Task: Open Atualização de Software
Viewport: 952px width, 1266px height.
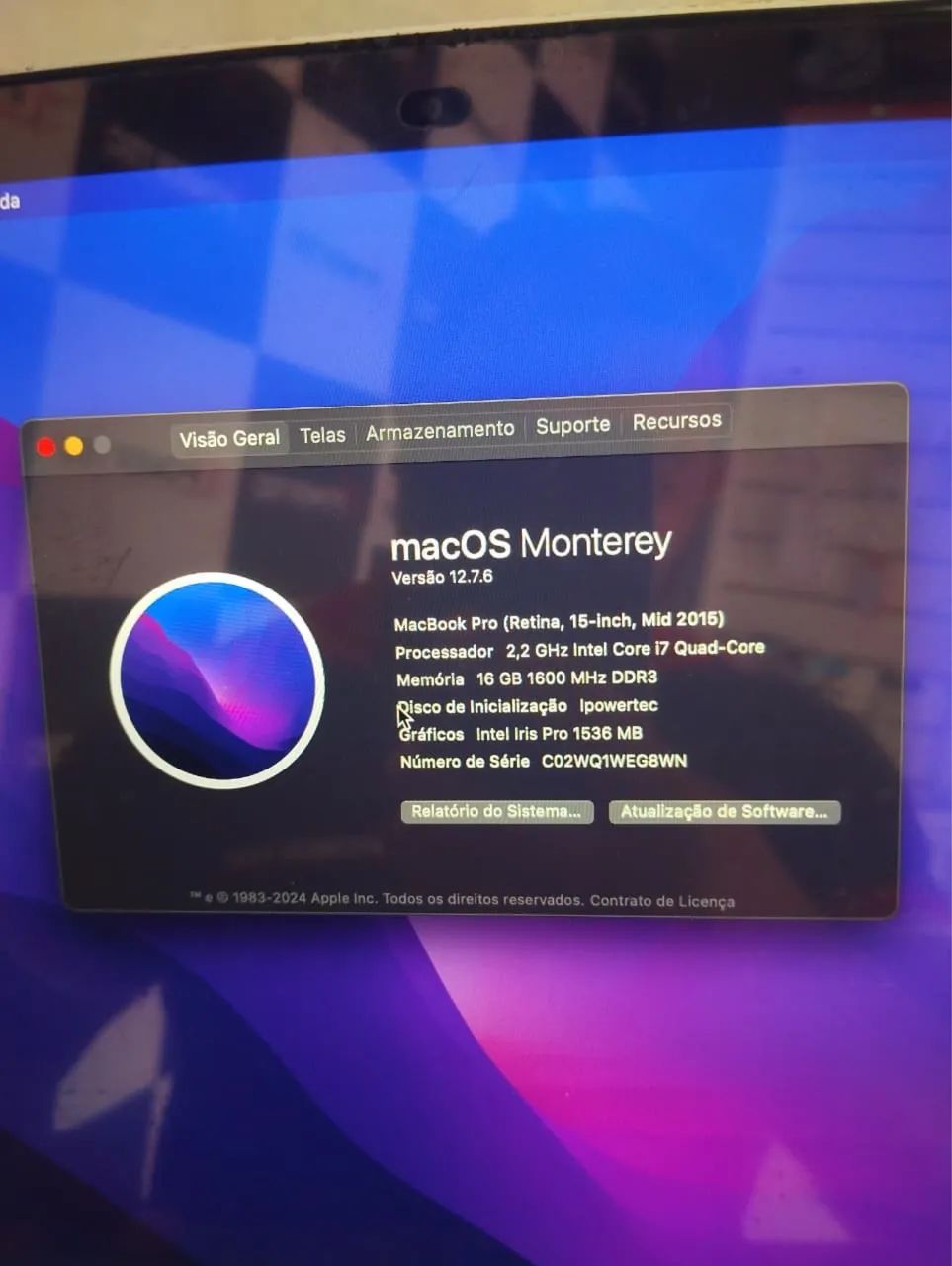Action: (x=725, y=811)
